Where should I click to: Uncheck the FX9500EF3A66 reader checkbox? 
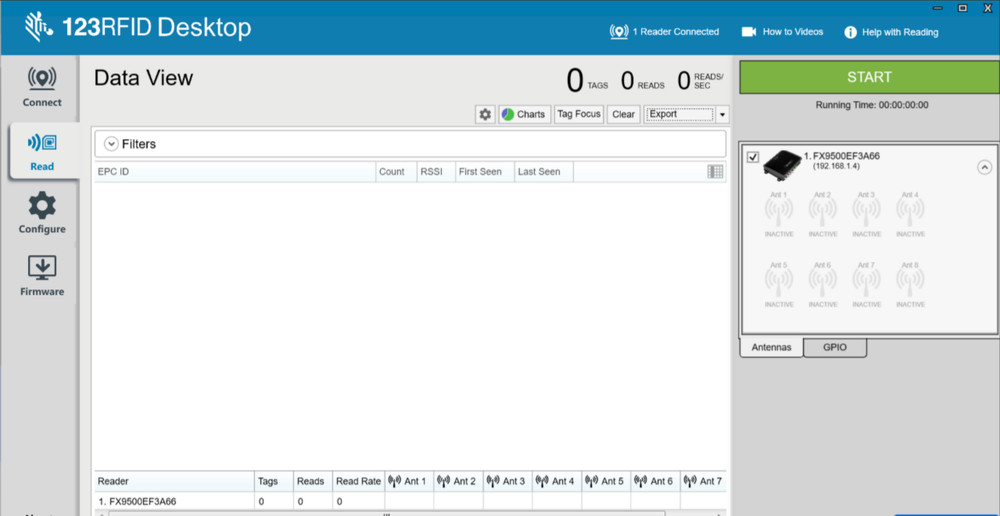(753, 157)
